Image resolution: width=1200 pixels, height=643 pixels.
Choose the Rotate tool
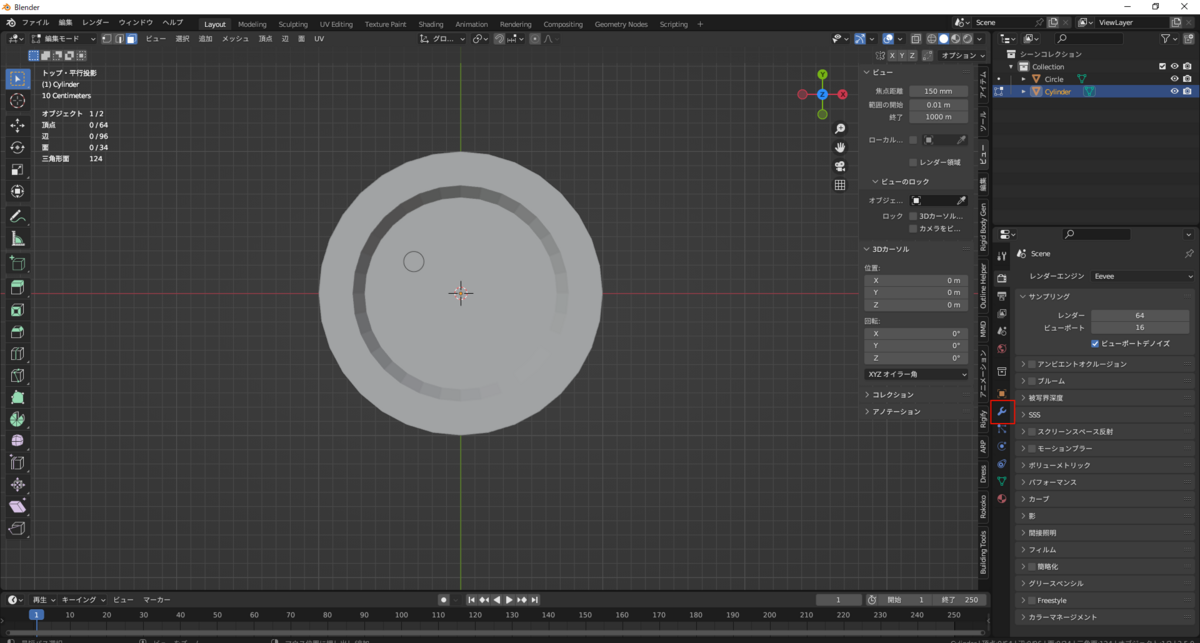[17, 147]
